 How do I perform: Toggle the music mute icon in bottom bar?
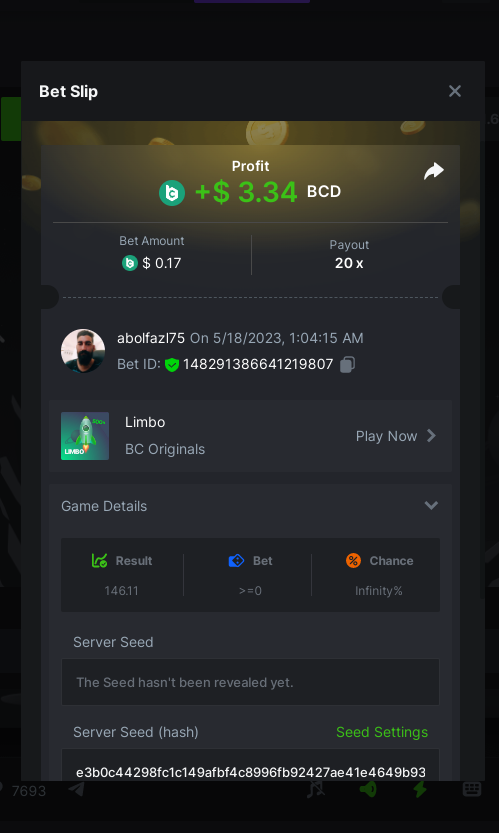[316, 789]
